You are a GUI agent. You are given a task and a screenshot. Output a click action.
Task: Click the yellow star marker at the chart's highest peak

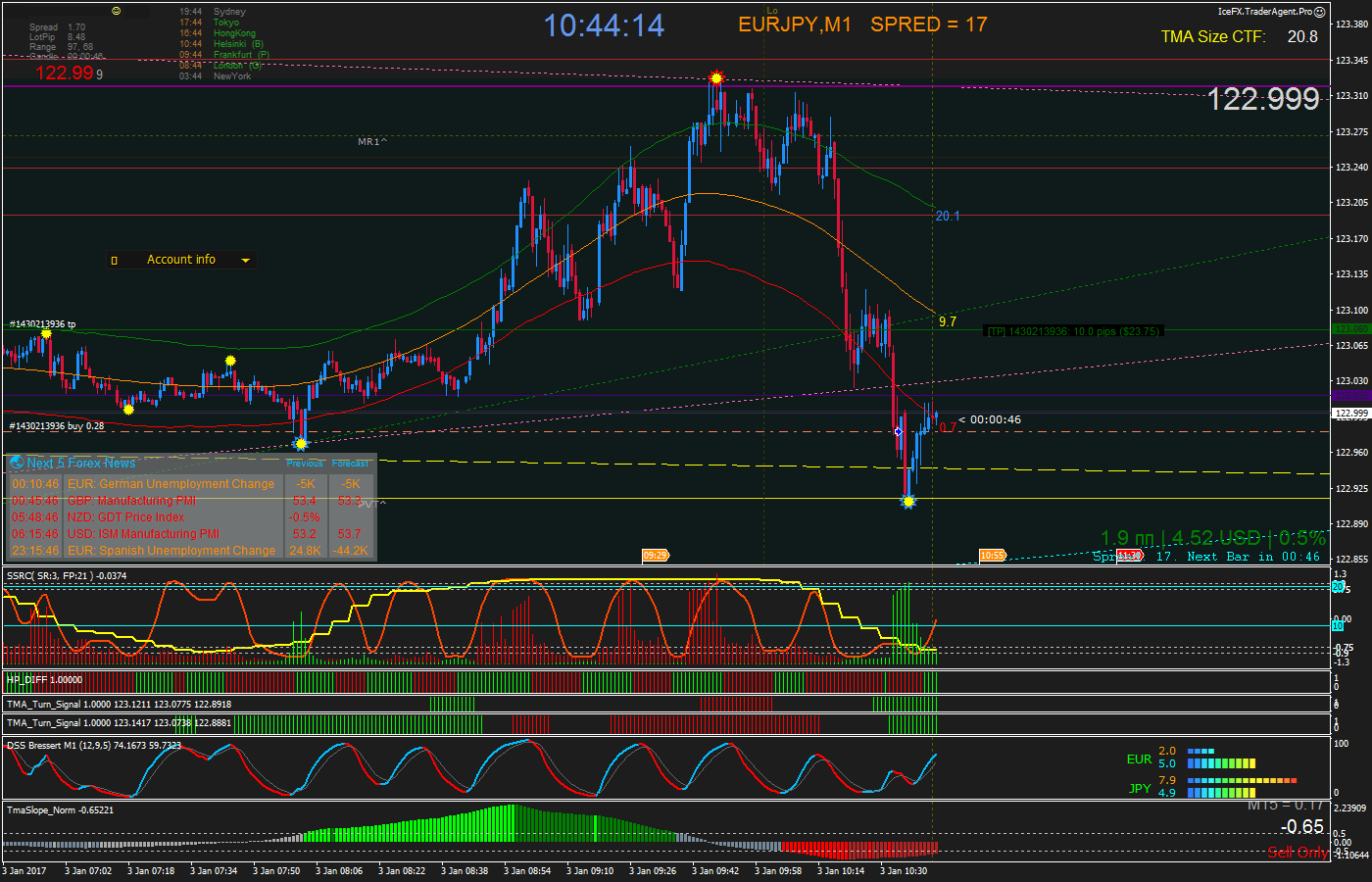pyautogui.click(x=716, y=77)
